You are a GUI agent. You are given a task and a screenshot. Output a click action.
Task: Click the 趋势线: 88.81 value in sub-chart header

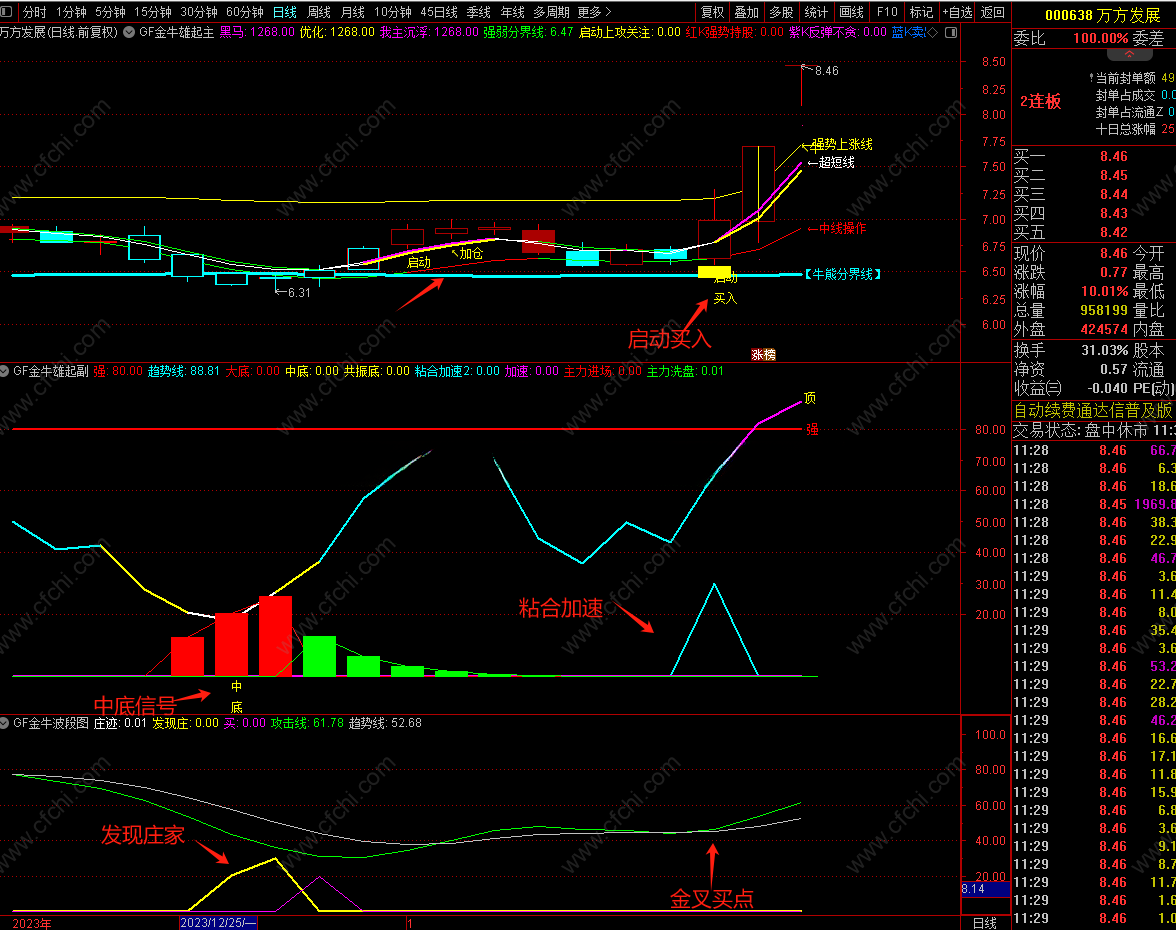coord(184,371)
